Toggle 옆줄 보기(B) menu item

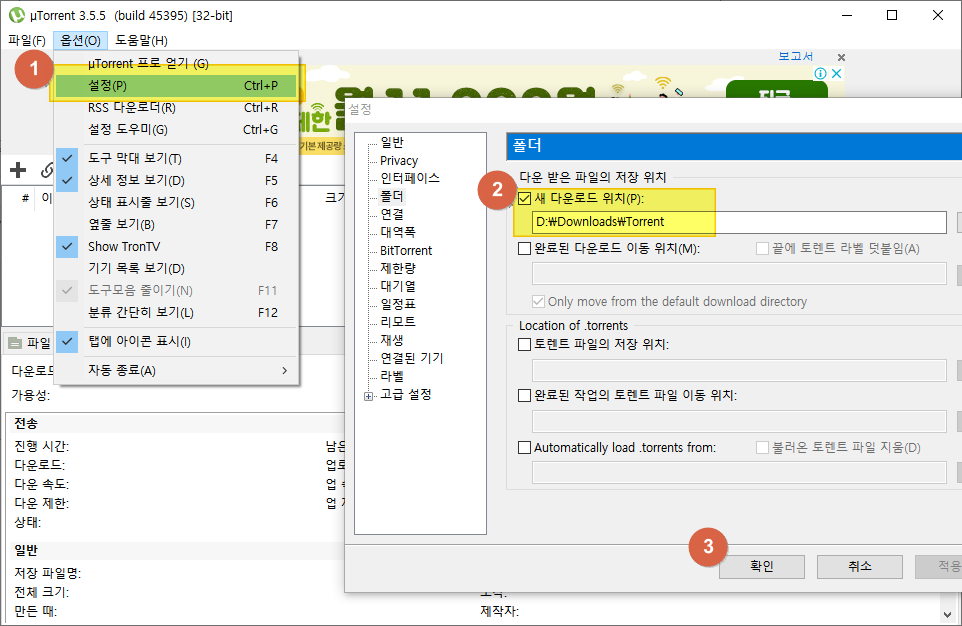click(x=176, y=225)
